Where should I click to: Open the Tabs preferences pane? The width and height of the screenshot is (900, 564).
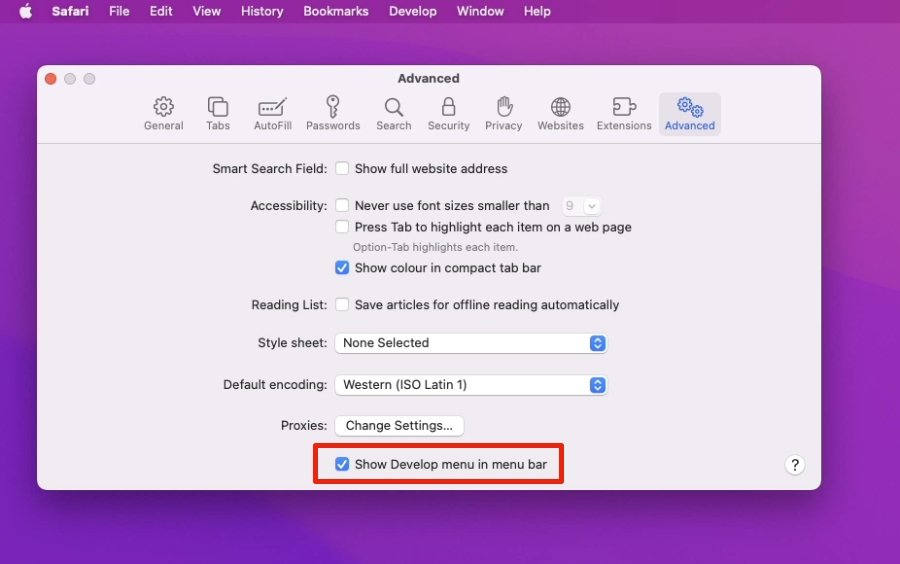tap(218, 114)
